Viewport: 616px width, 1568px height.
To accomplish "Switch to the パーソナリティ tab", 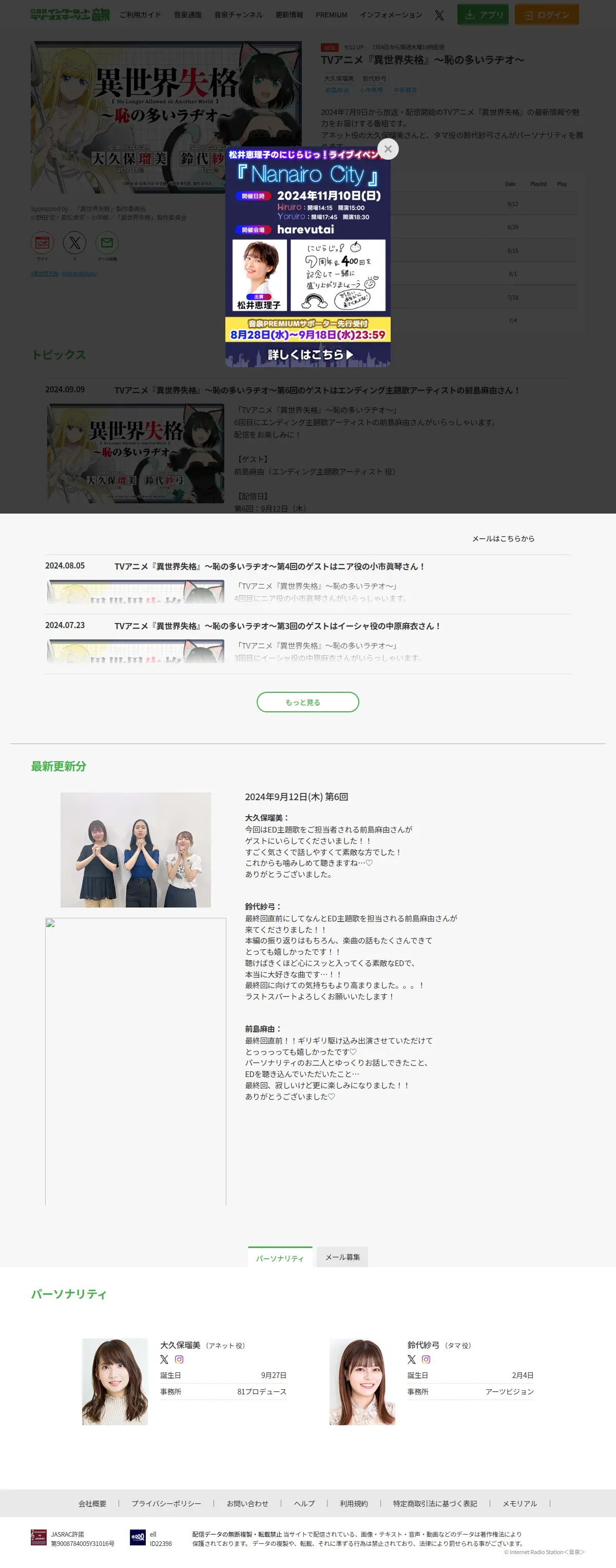I will pyautogui.click(x=280, y=1257).
